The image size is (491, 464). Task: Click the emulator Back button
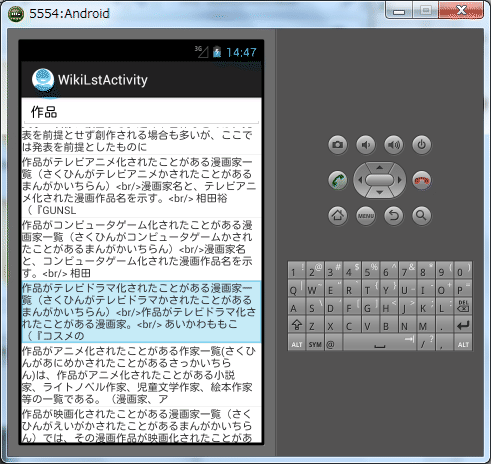(394, 216)
